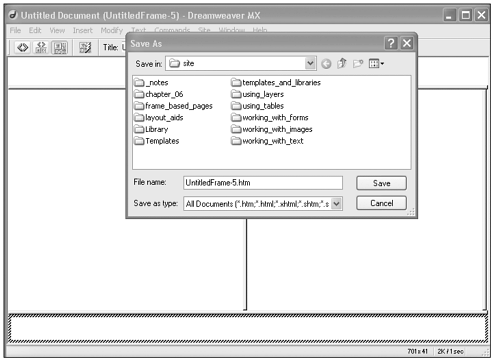Click inside the bottom hatched frame

point(248,328)
